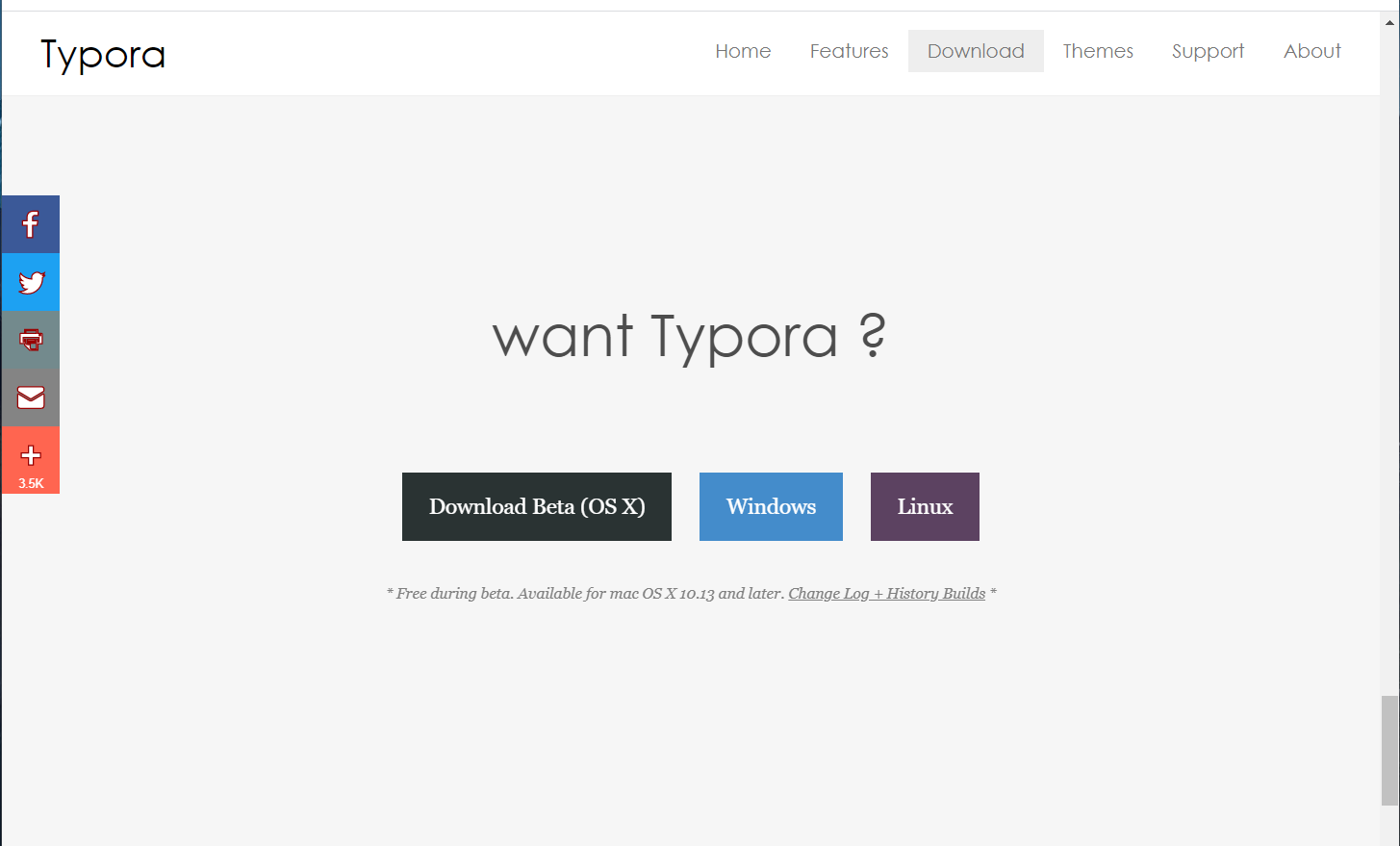Select the Download navigation item
1400x846 pixels.
pos(975,51)
